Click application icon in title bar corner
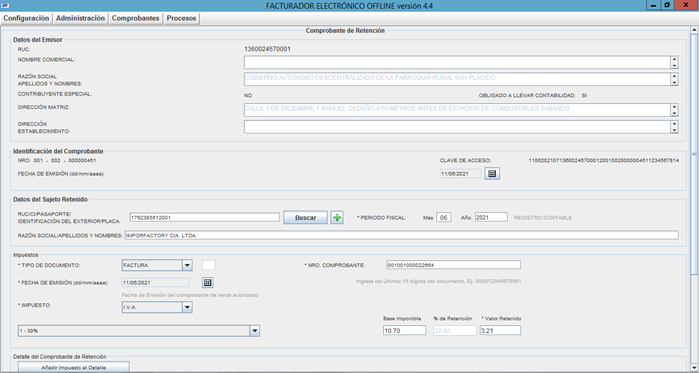 pos(6,5)
